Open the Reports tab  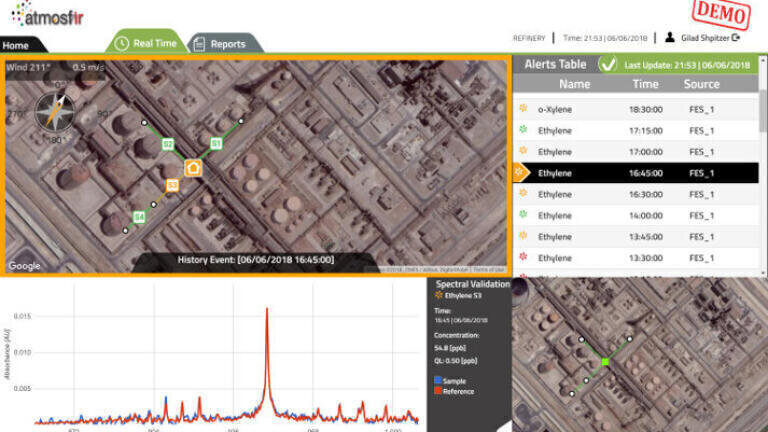(x=226, y=44)
